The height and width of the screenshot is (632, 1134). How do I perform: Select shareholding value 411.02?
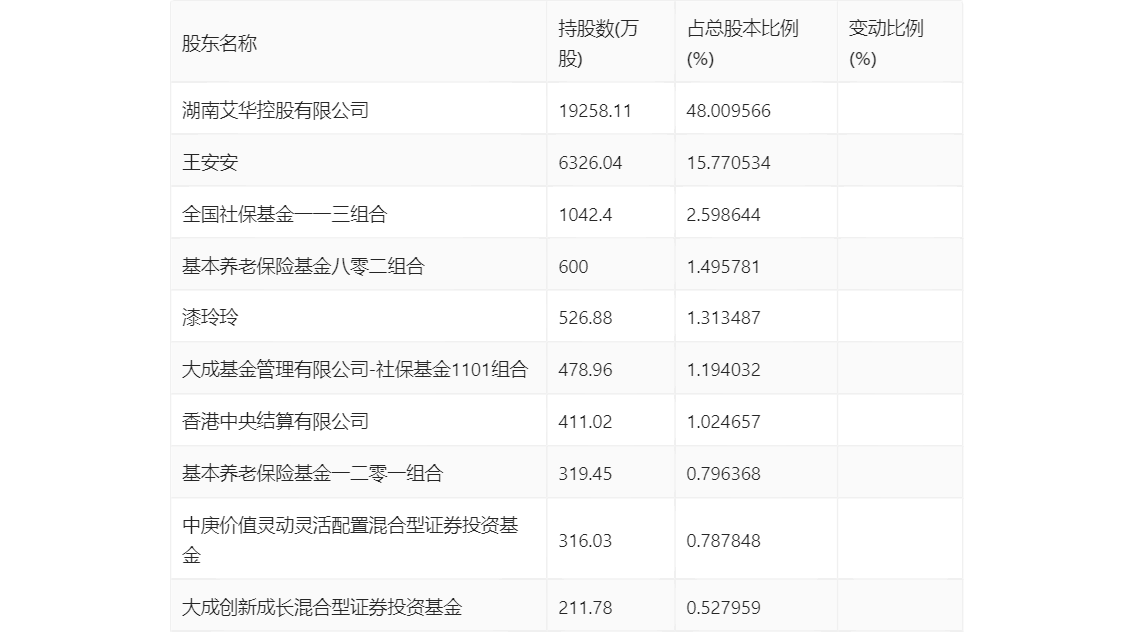click(585, 422)
